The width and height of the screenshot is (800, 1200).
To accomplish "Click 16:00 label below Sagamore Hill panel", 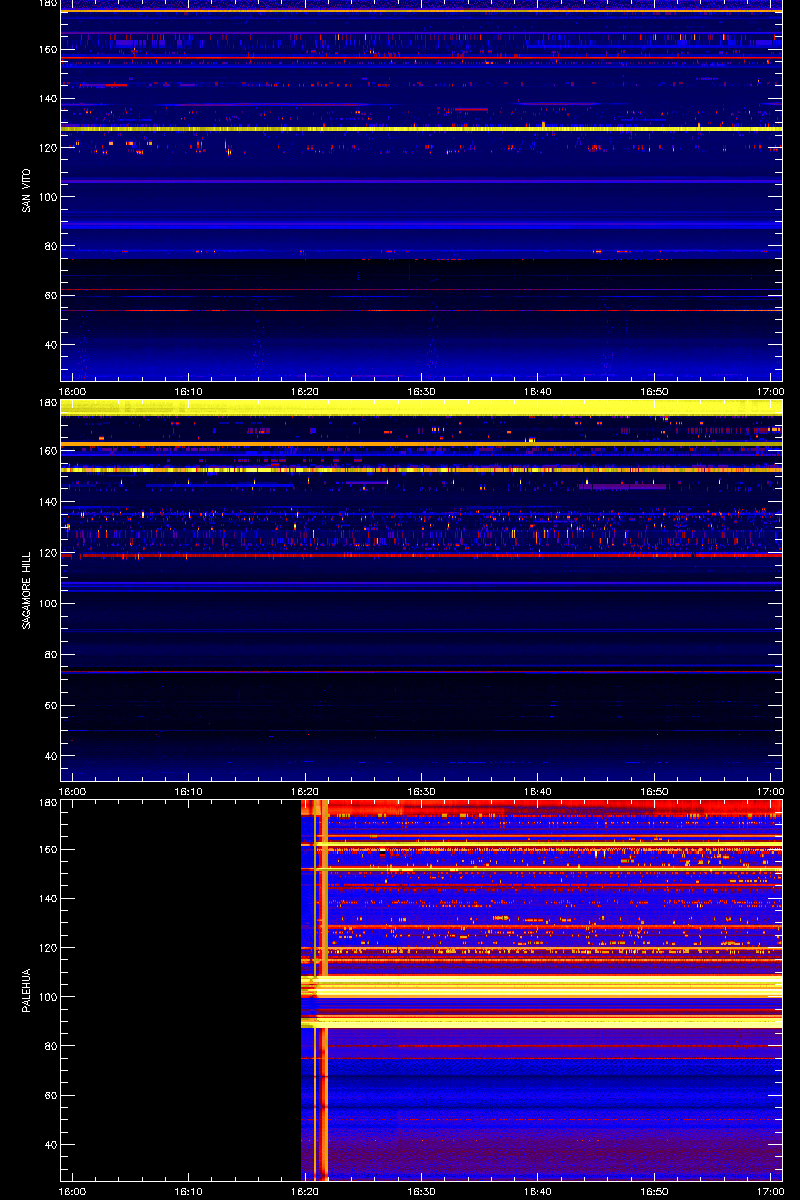I will tap(72, 791).
